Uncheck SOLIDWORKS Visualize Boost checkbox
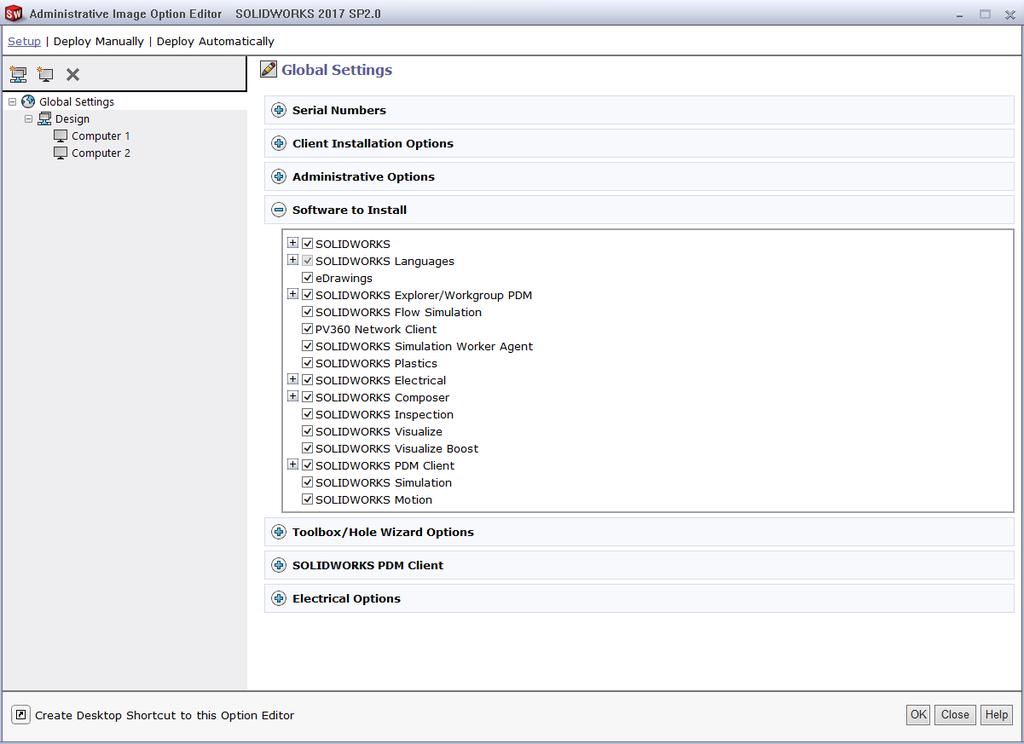 coord(308,447)
